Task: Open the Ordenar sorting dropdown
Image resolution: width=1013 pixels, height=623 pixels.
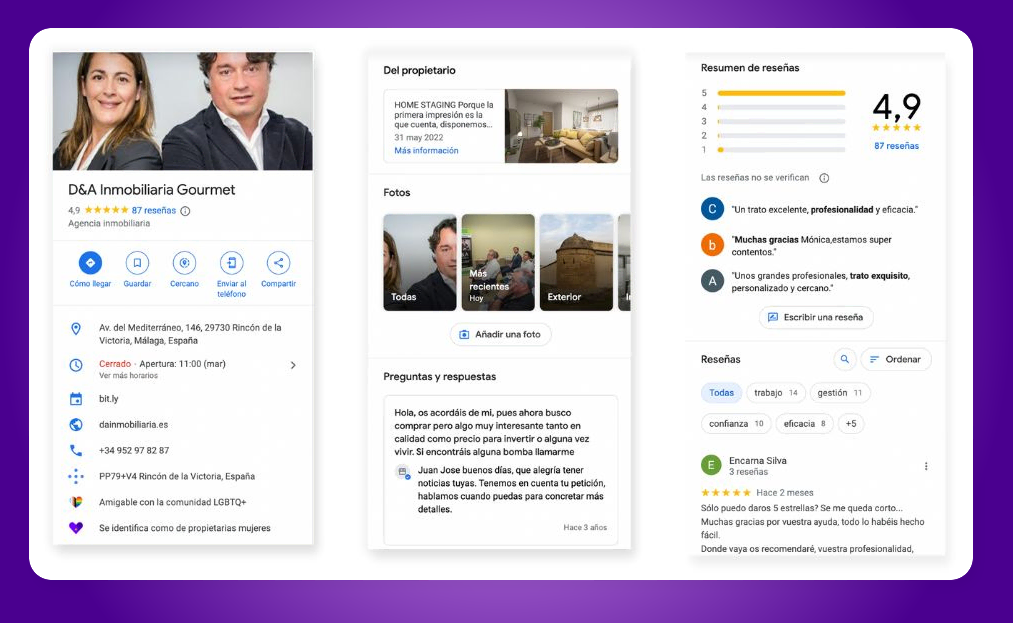Action: tap(895, 359)
